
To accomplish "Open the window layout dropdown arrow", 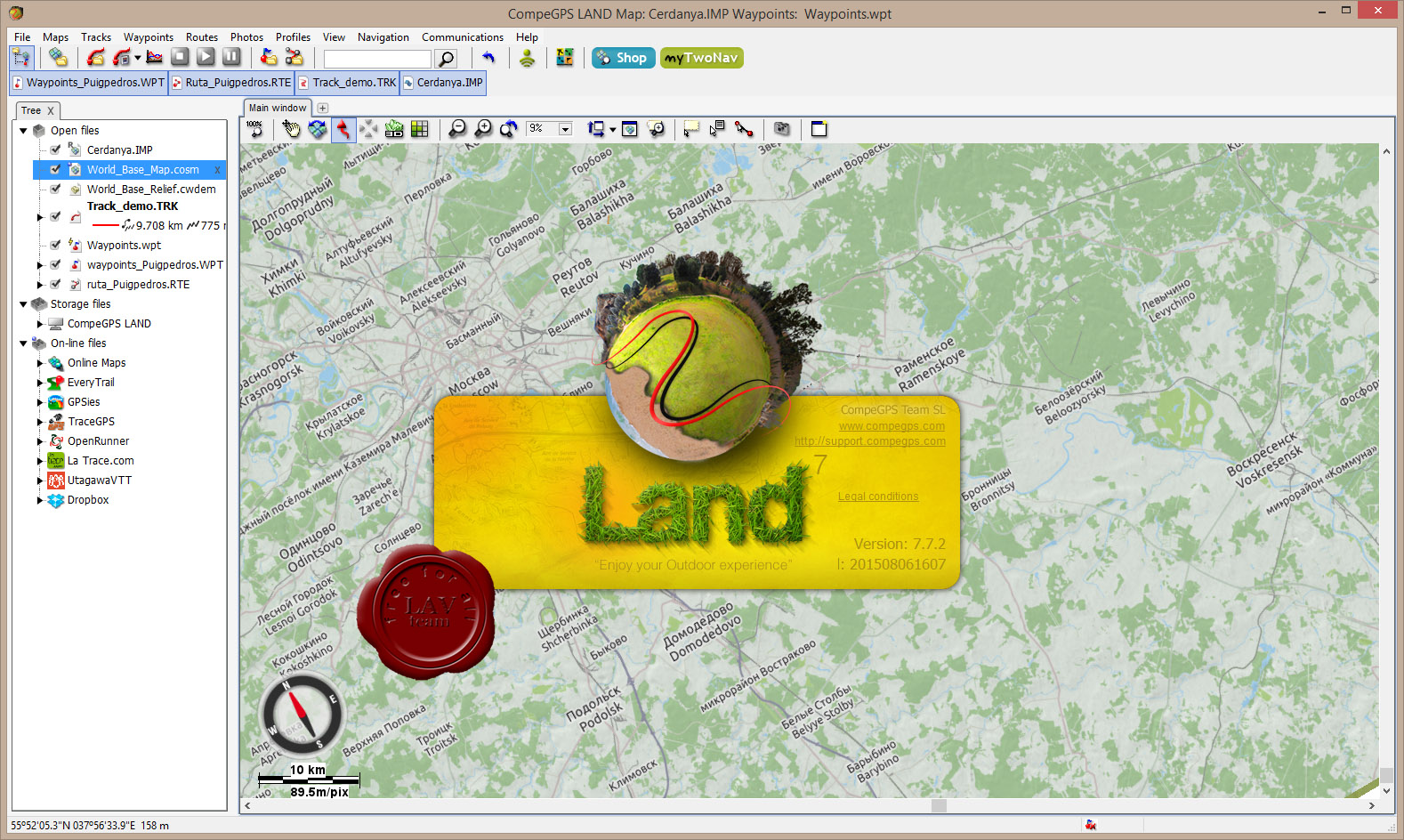I will click(612, 130).
